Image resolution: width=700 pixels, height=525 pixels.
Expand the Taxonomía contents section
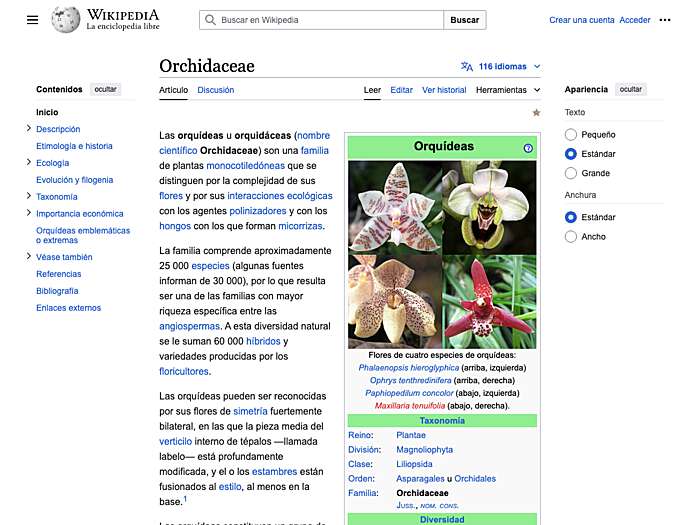point(29,196)
